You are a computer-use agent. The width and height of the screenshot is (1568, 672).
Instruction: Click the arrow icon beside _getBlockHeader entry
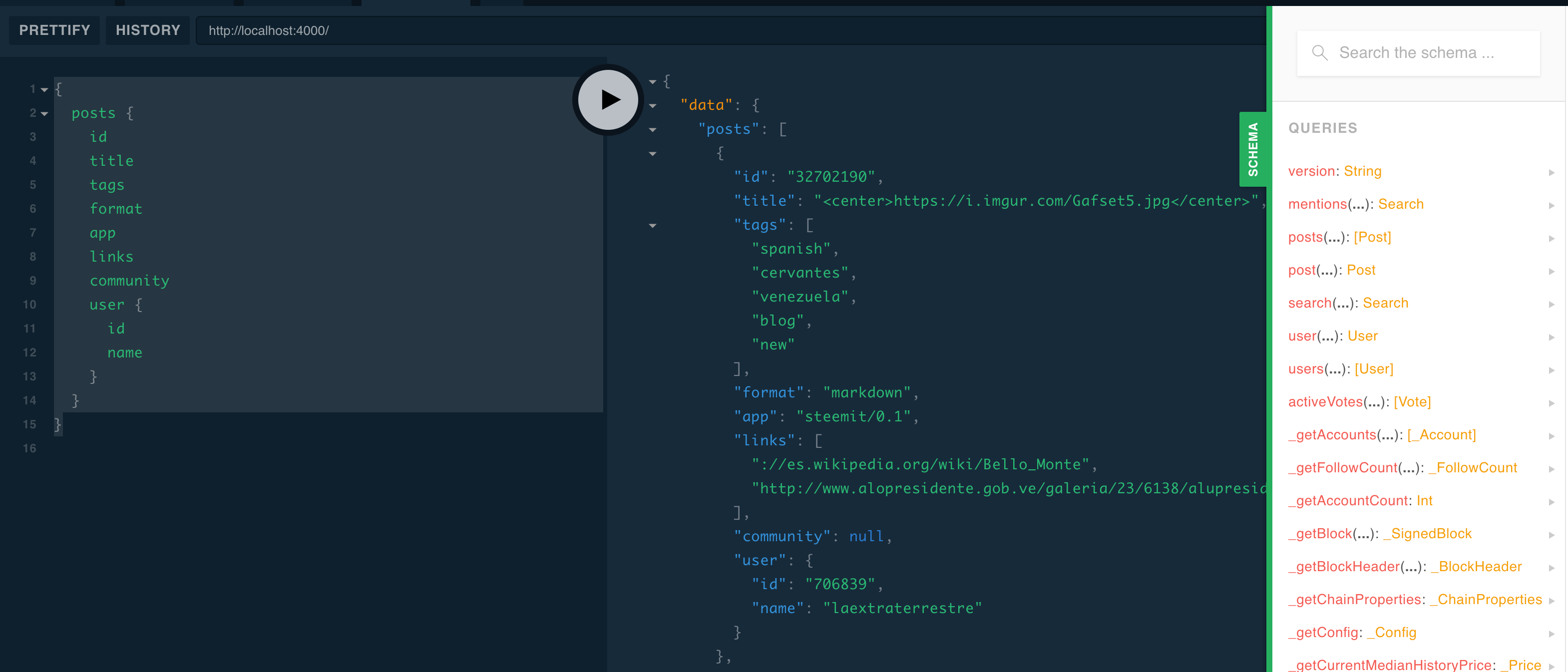(1551, 568)
